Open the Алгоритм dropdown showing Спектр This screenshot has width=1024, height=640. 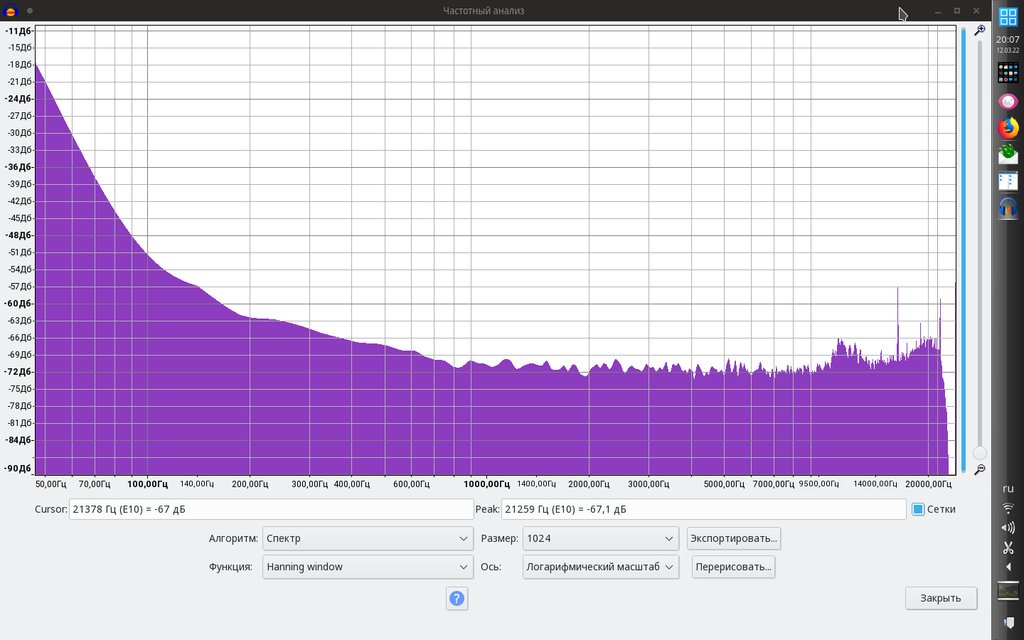tap(367, 539)
